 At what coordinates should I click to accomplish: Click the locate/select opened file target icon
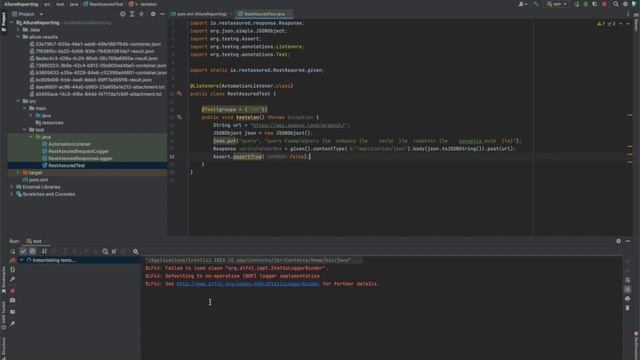122,14
